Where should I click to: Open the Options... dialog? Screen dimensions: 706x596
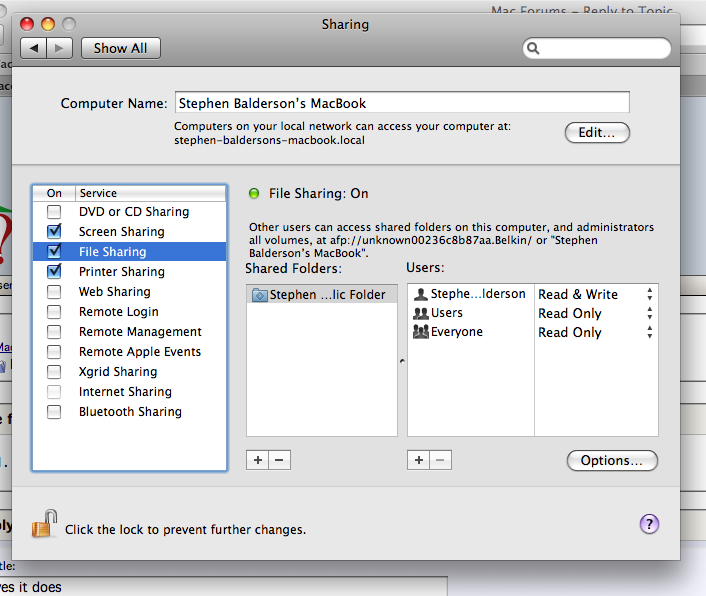click(x=612, y=461)
